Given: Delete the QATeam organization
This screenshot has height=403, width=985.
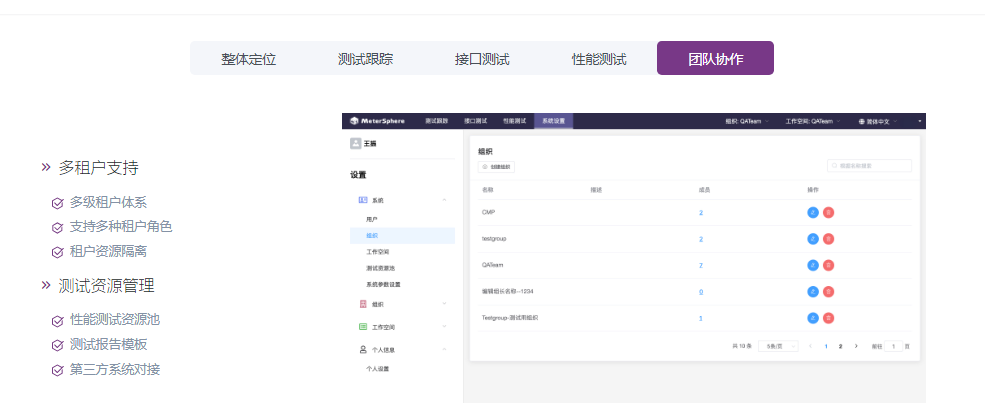Looking at the screenshot, I should pos(829,266).
